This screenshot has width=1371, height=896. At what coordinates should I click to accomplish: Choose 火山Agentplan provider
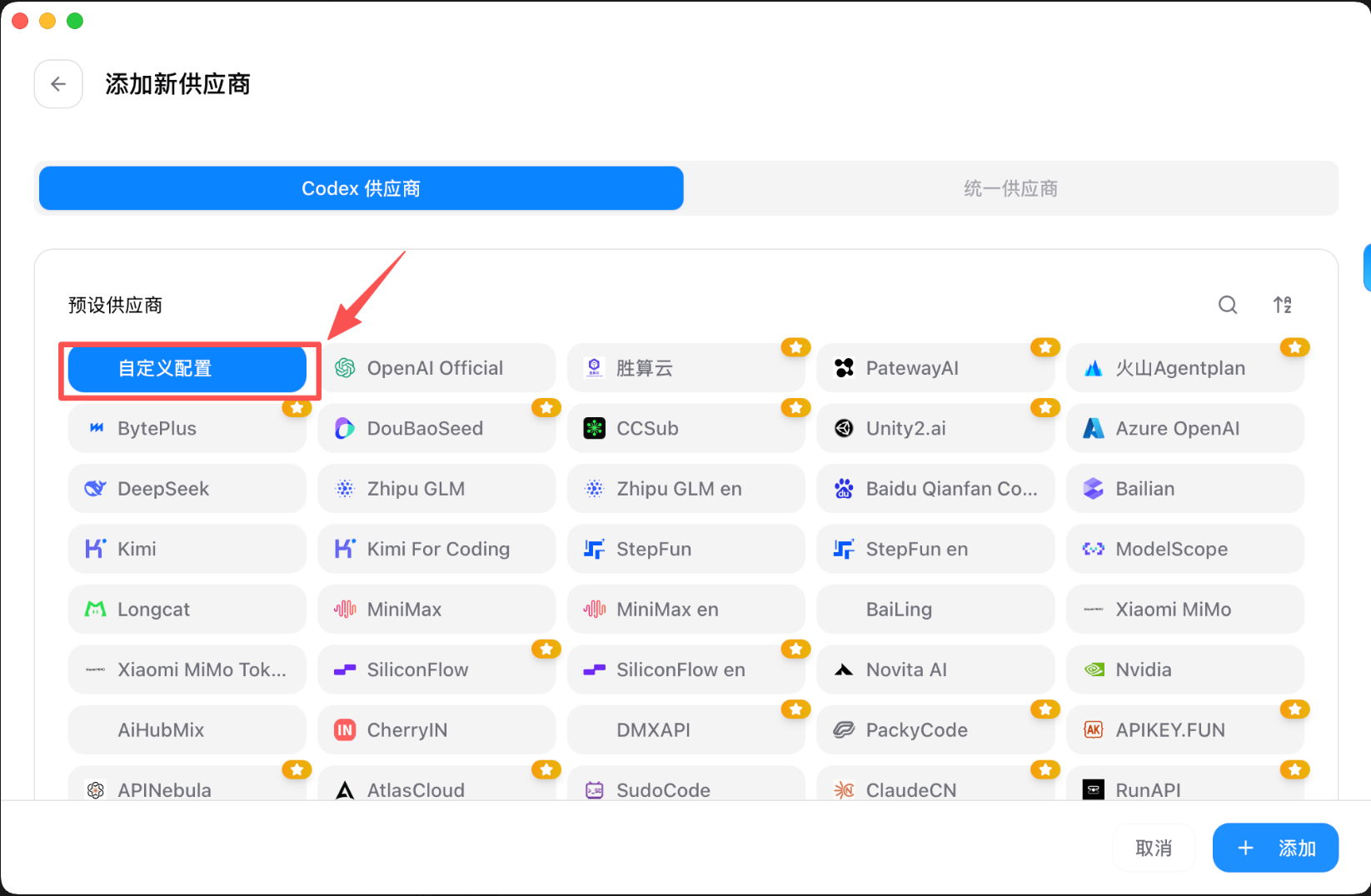pyautogui.click(x=1185, y=368)
